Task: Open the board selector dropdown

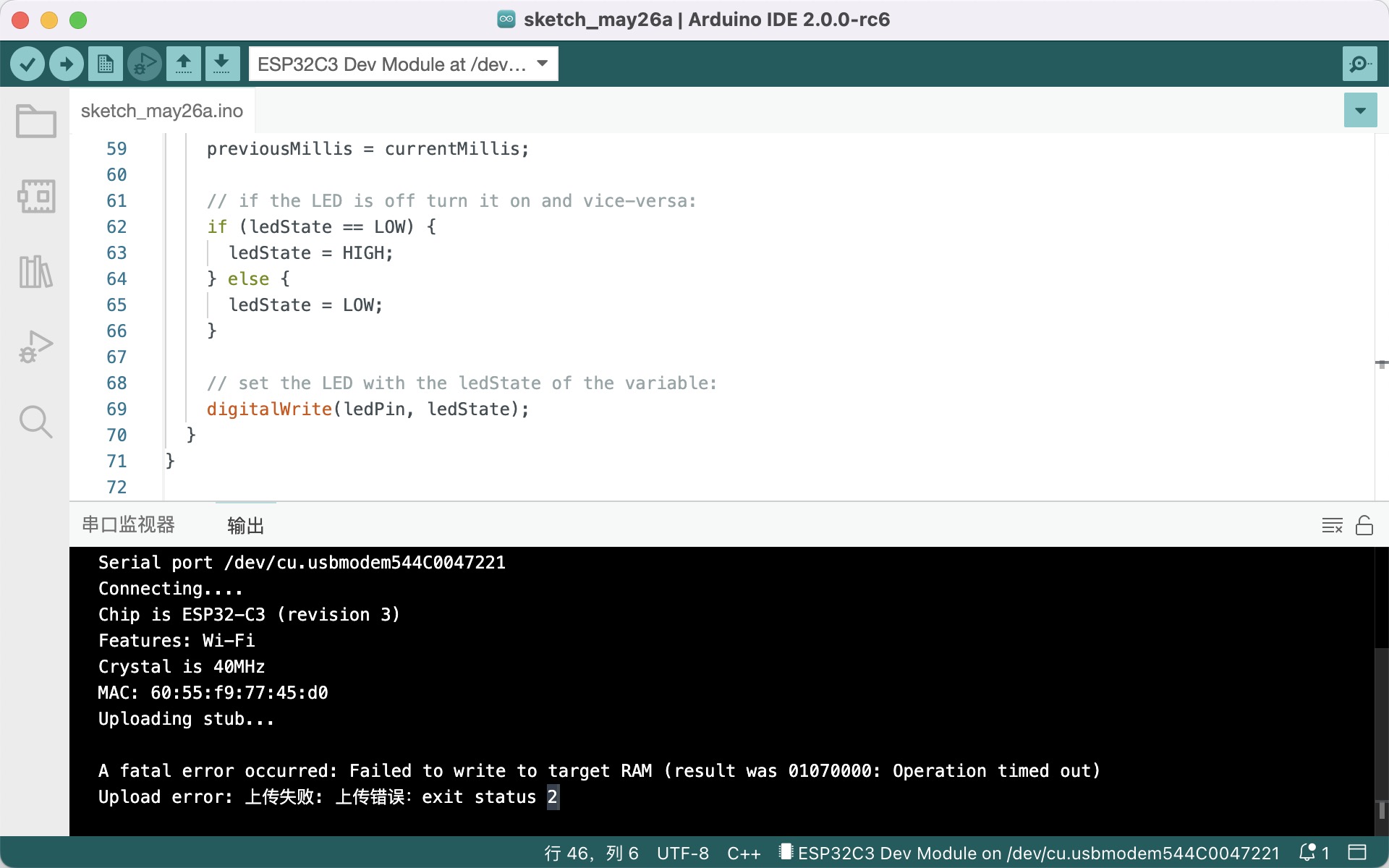Action: [x=404, y=64]
